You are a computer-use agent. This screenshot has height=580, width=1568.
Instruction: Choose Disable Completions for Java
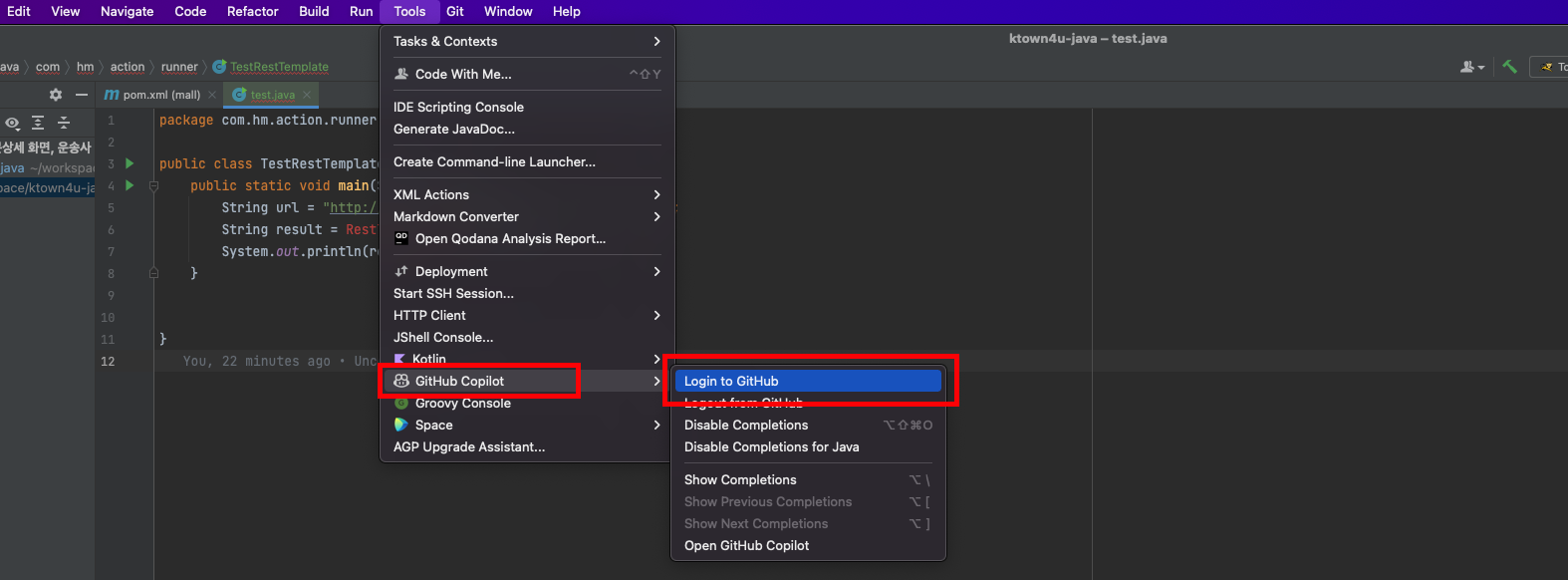[x=808, y=446]
